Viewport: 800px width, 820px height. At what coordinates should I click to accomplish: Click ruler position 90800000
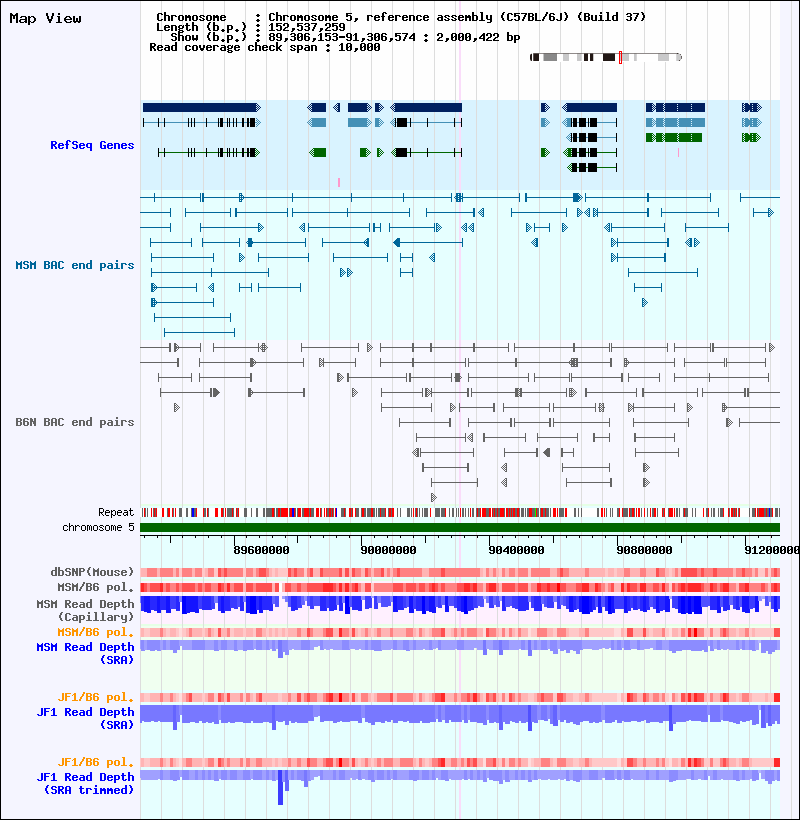(644, 550)
